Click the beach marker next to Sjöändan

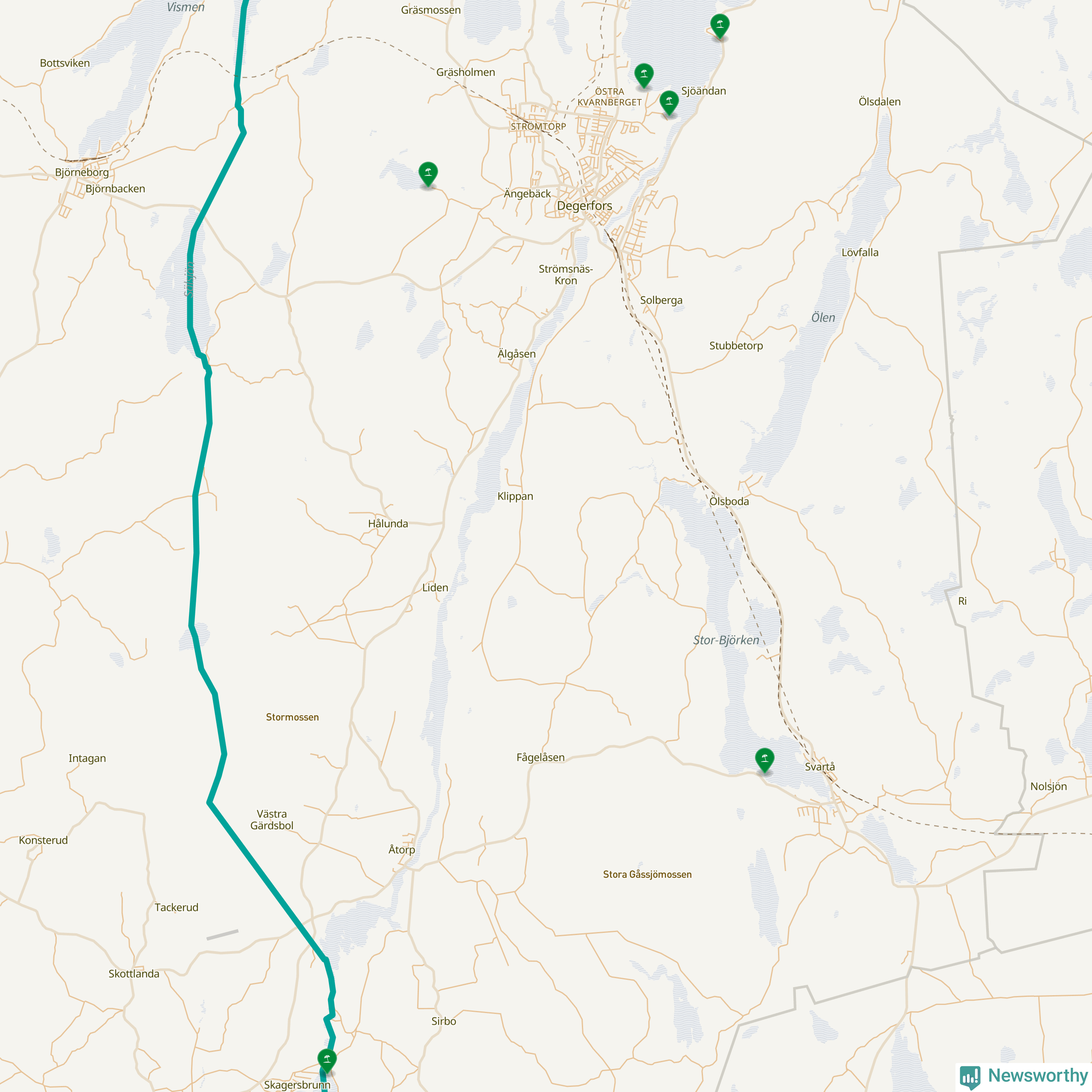click(x=669, y=102)
